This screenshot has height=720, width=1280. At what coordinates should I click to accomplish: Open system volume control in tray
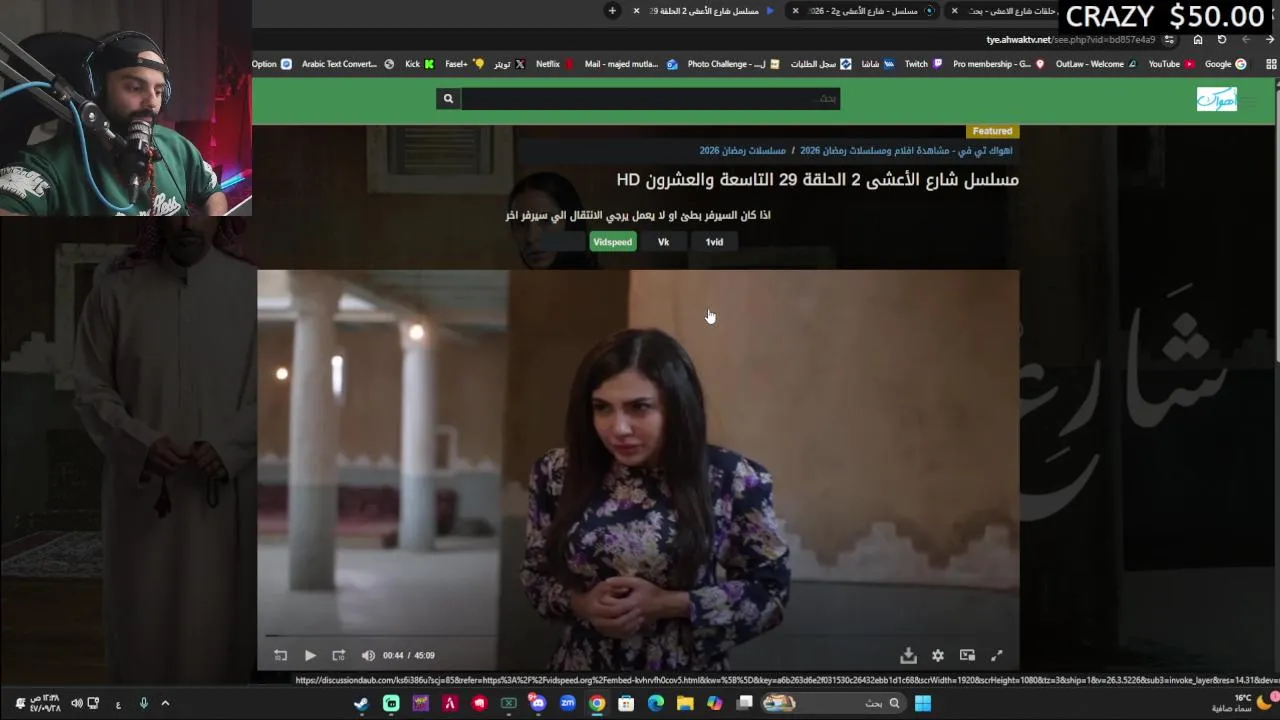77,704
